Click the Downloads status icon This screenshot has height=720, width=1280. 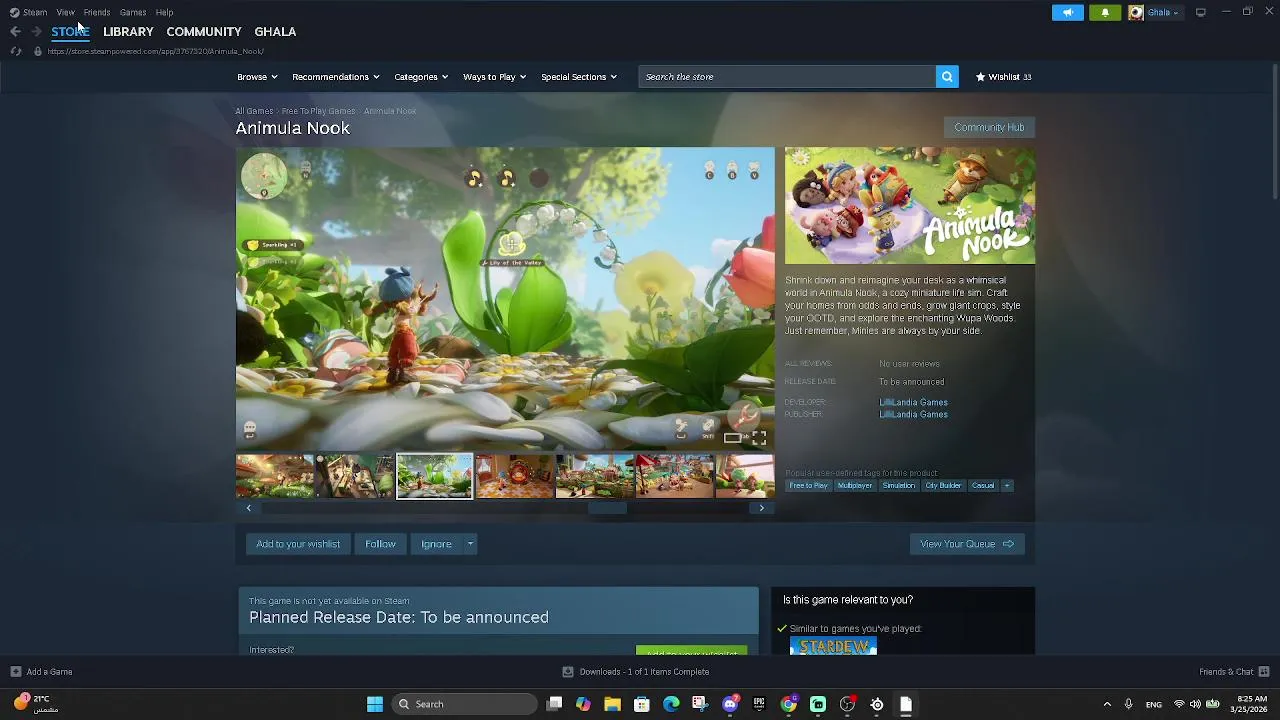(x=567, y=672)
